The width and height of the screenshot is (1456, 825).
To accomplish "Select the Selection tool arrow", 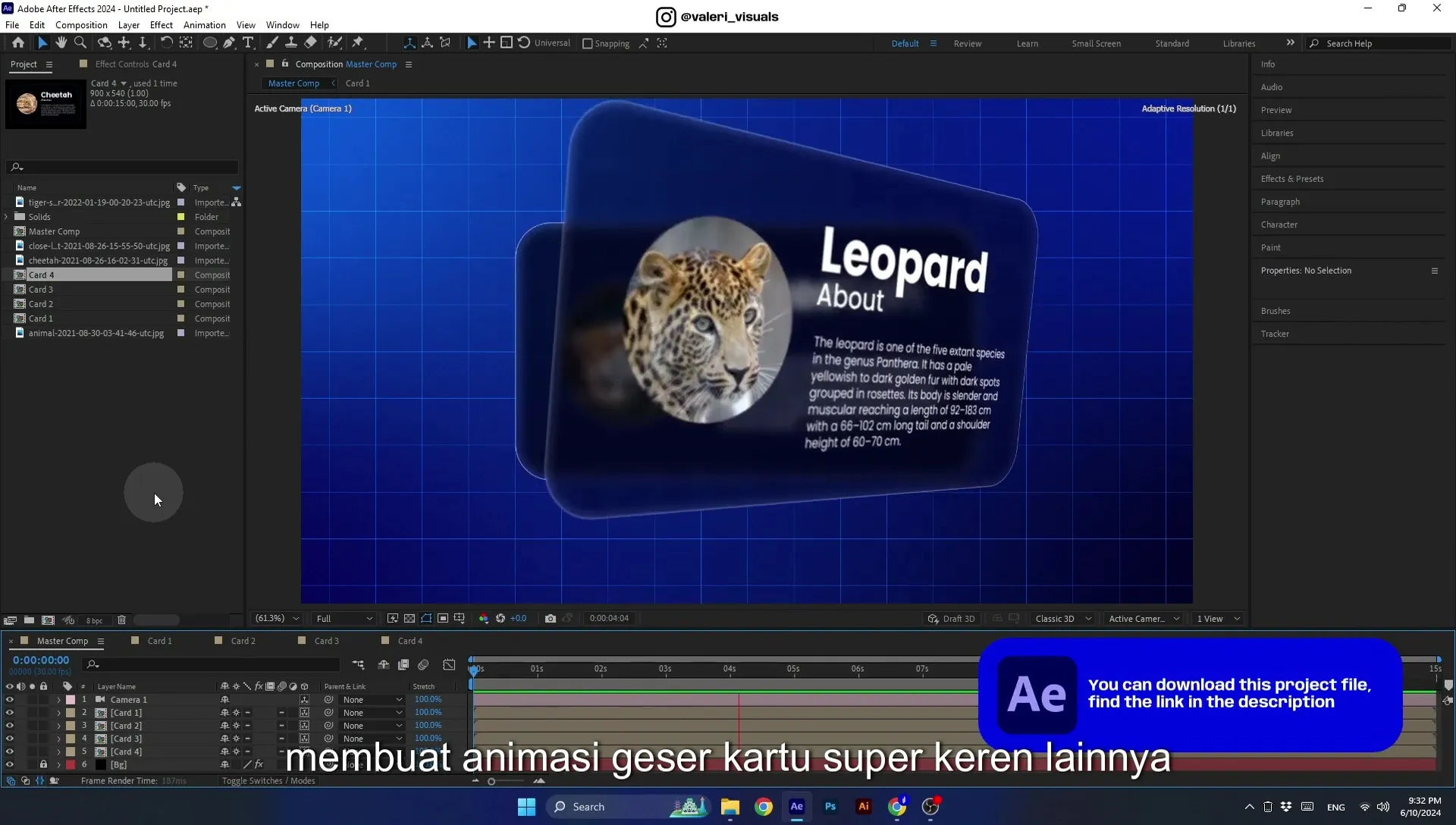I will [42, 43].
